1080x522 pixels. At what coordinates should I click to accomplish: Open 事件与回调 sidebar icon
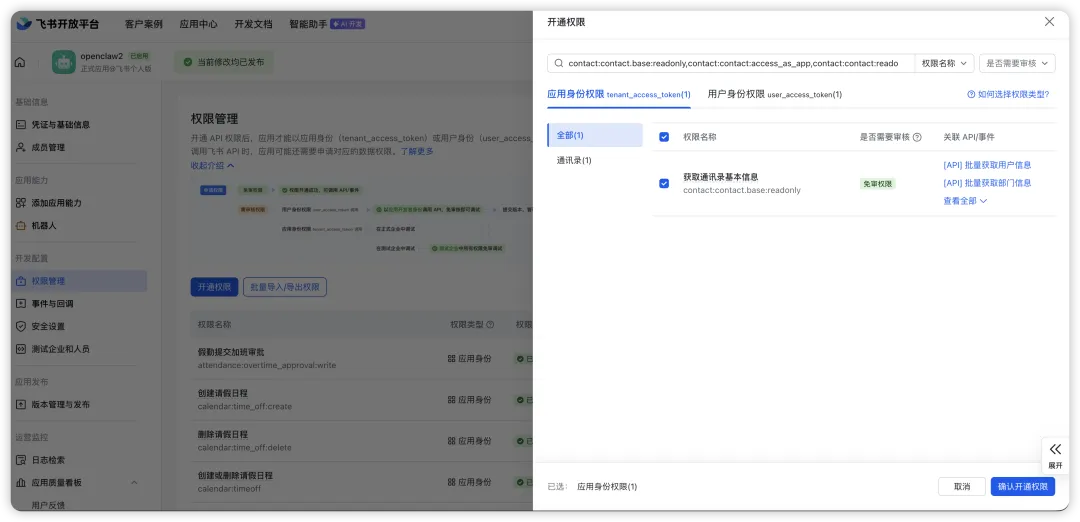[x=21, y=304]
